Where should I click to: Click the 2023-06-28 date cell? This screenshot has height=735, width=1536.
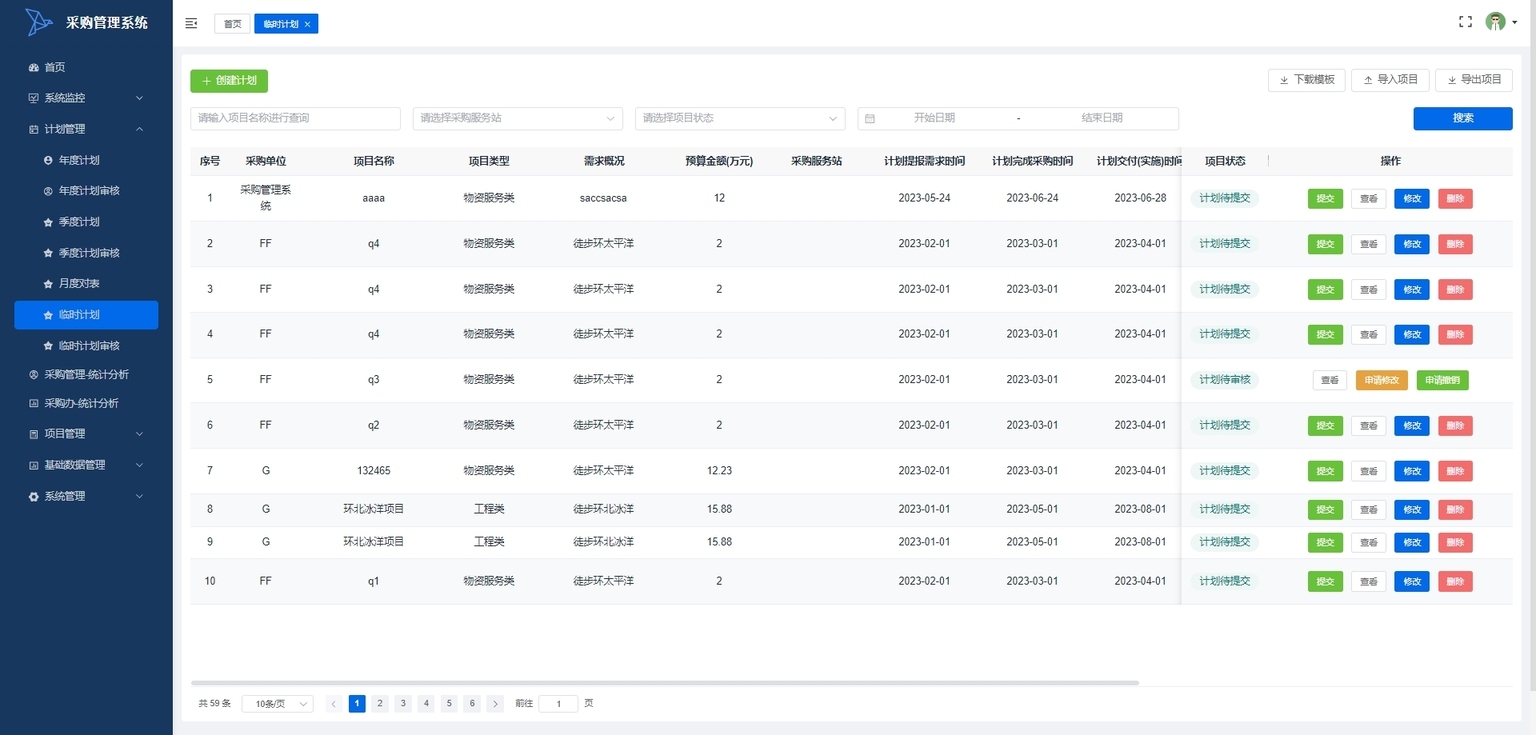click(1140, 198)
